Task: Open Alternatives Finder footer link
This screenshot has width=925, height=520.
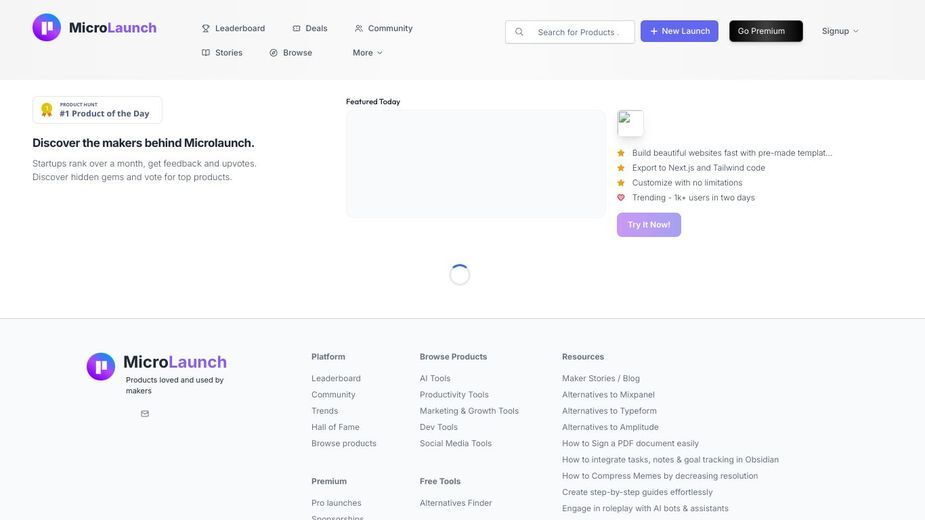Action: coord(455,503)
